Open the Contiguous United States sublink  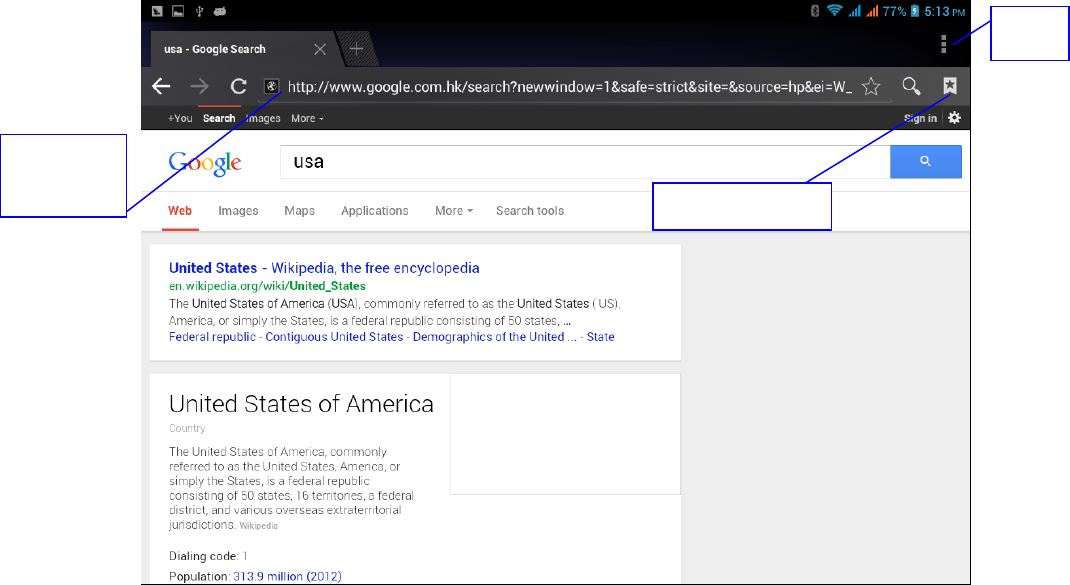pos(334,337)
